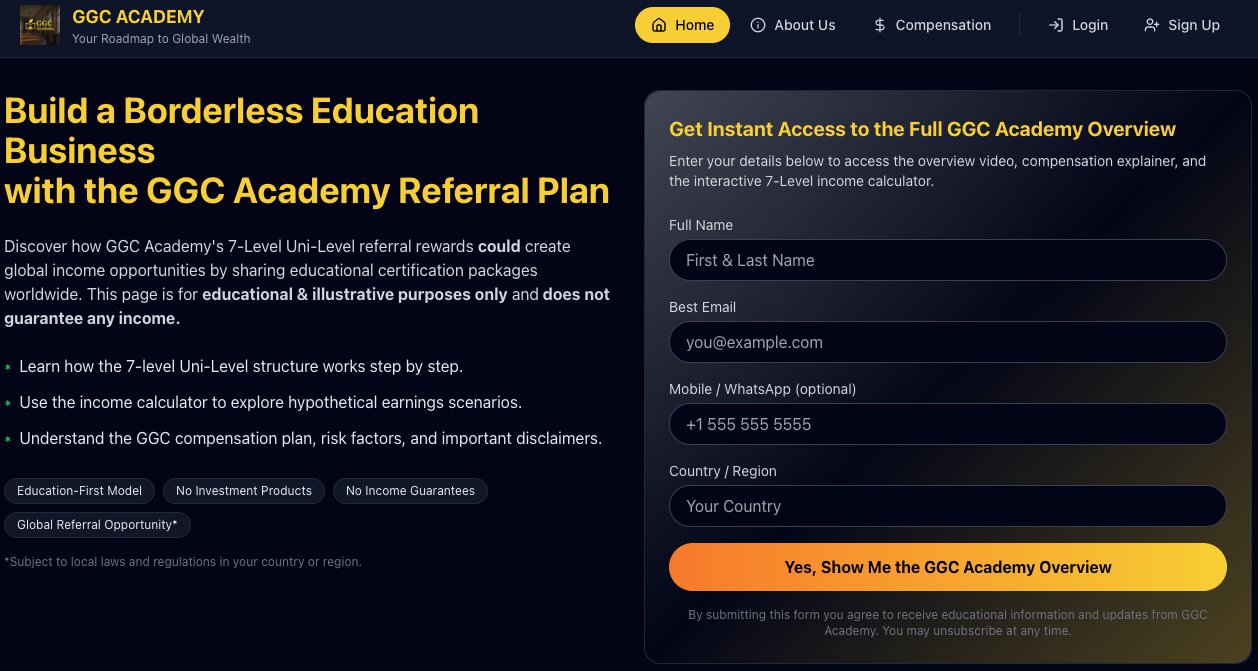Open the Login link
Image resolution: width=1258 pixels, height=671 pixels.
(1089, 25)
